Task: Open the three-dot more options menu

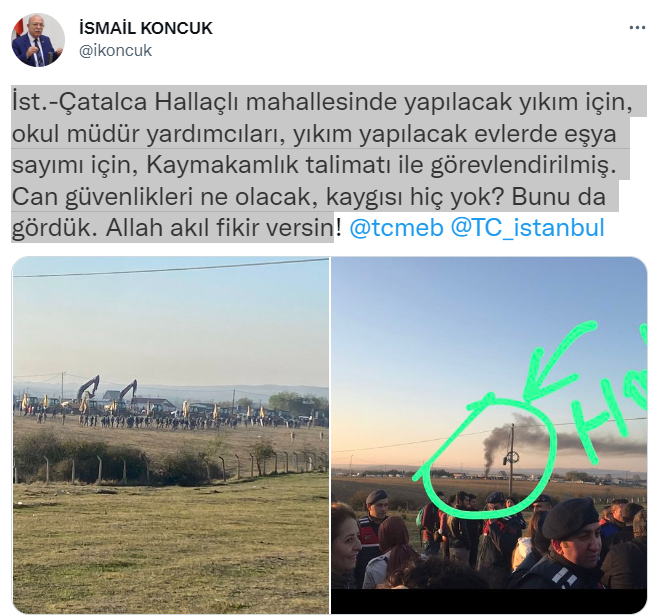Action: click(x=637, y=28)
